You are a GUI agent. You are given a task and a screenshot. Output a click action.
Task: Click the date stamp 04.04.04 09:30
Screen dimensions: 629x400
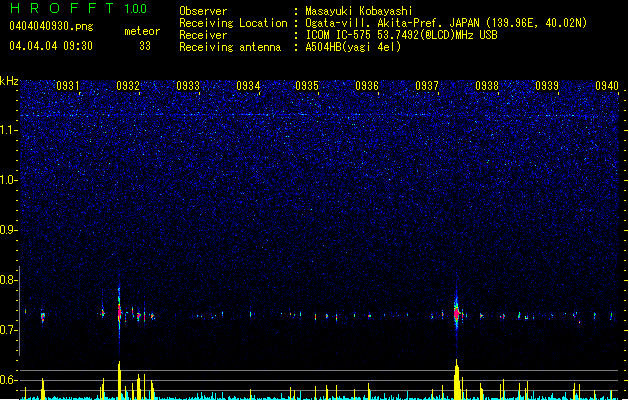point(51,46)
